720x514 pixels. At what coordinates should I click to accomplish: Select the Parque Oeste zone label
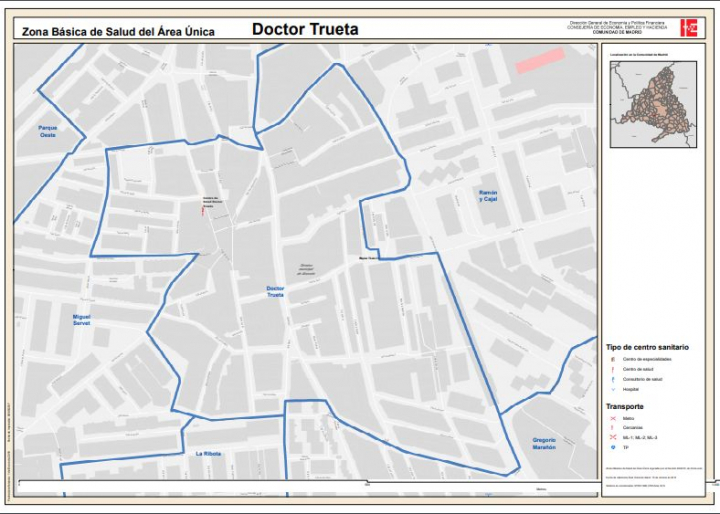point(47,131)
